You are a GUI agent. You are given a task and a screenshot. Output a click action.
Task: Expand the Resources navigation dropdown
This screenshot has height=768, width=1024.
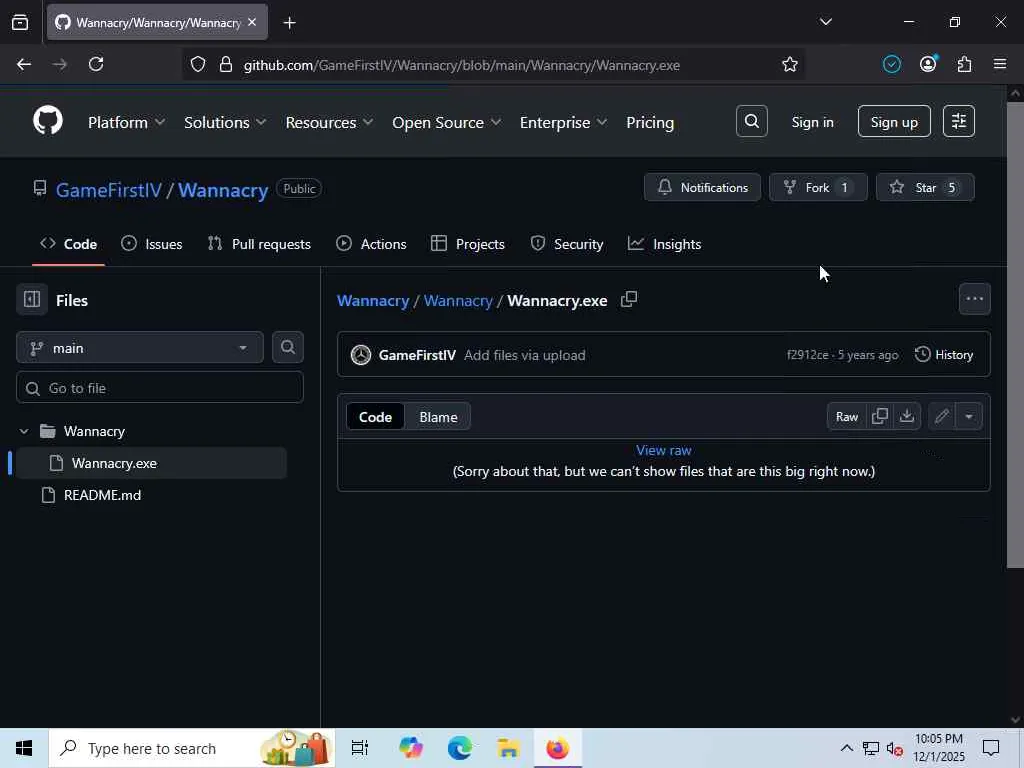pyautogui.click(x=329, y=122)
